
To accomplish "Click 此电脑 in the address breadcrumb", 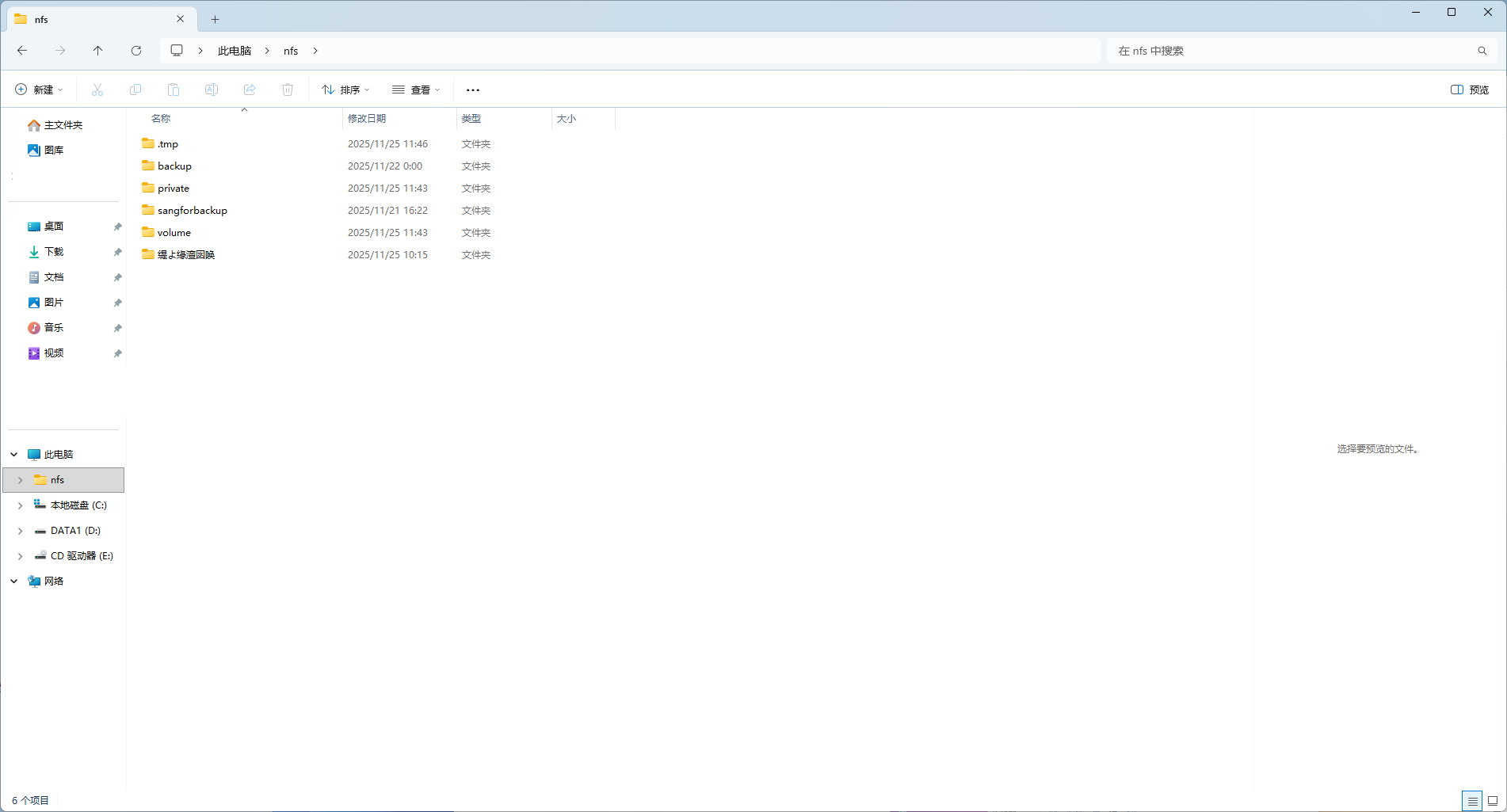I will tap(235, 51).
